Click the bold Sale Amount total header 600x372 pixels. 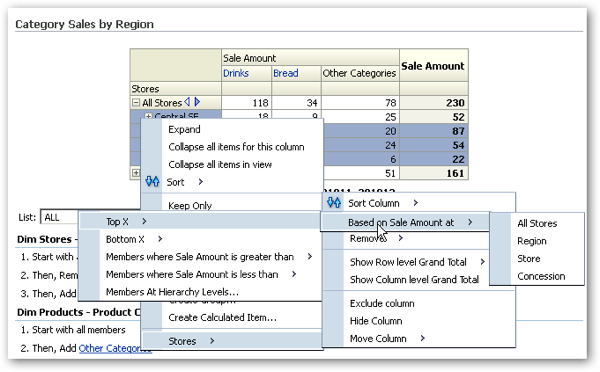coord(433,66)
